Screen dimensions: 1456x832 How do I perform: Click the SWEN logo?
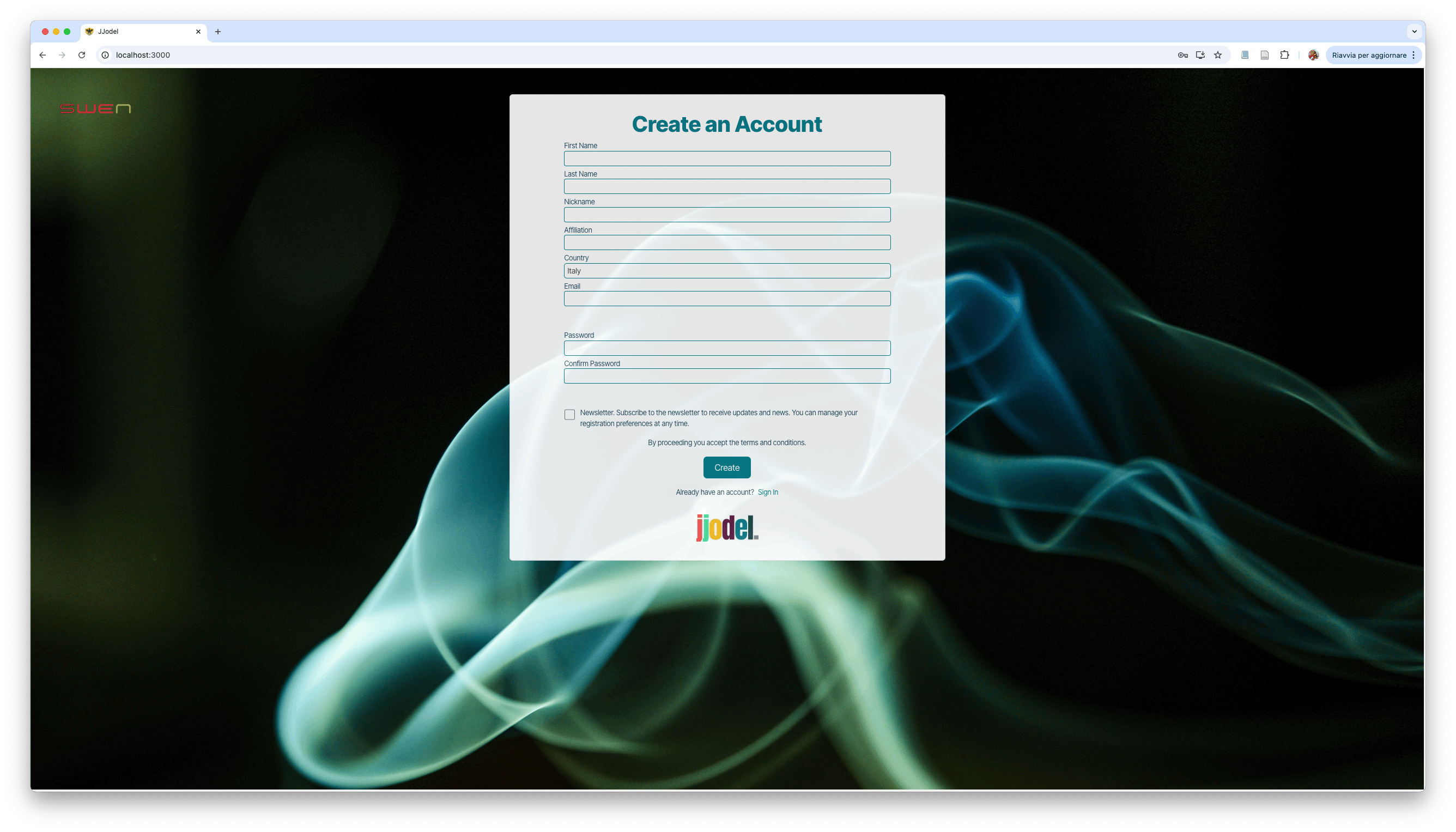tap(95, 108)
